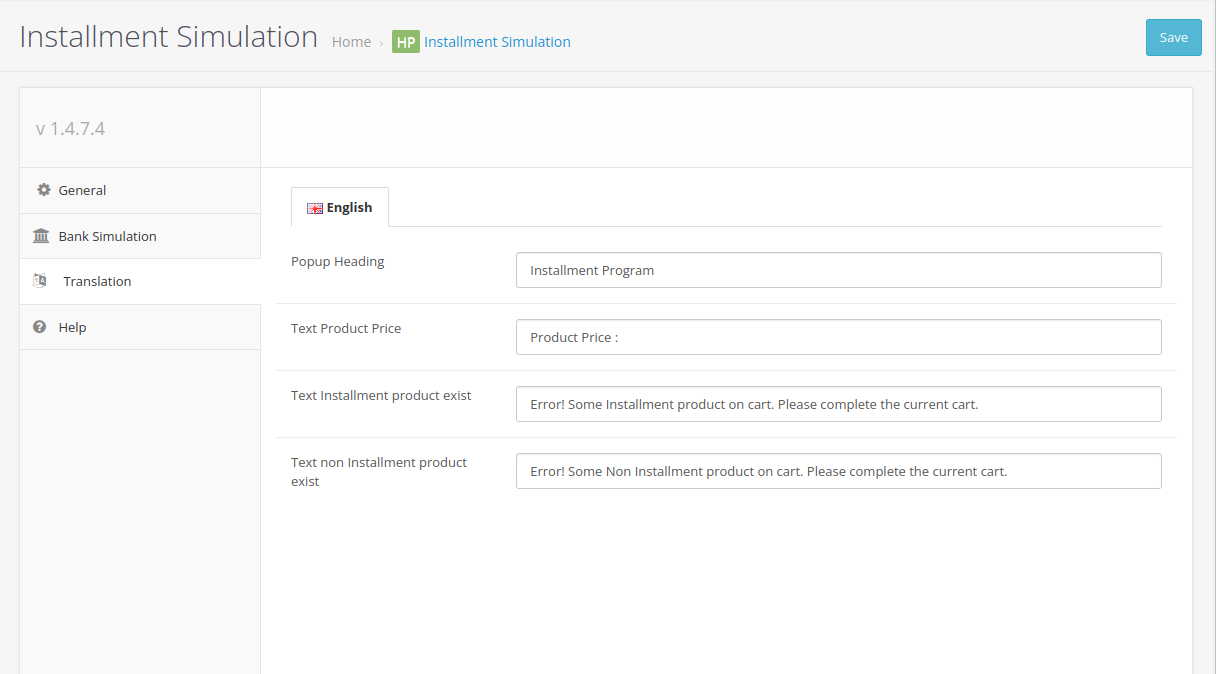
Task: Open Installment Simulation breadcrumb link
Action: pyautogui.click(x=497, y=42)
